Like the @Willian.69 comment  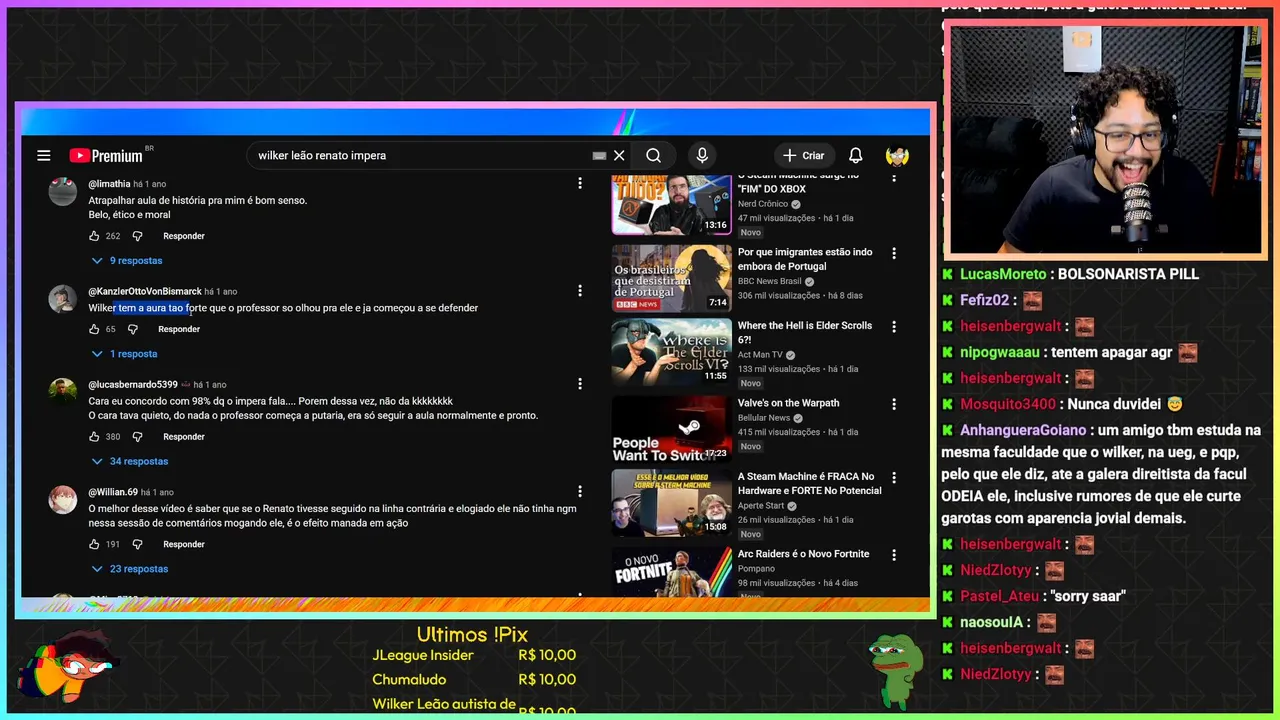pos(94,544)
